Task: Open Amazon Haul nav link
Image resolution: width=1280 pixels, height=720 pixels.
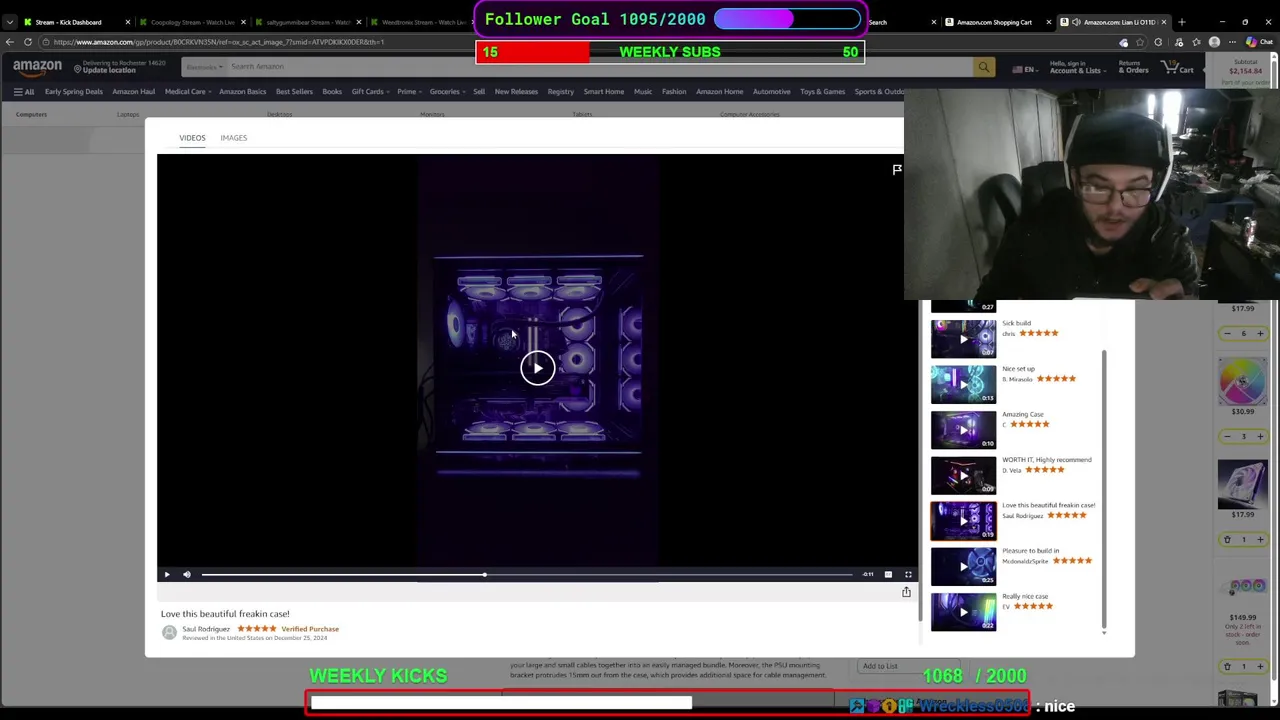Action: point(133,92)
